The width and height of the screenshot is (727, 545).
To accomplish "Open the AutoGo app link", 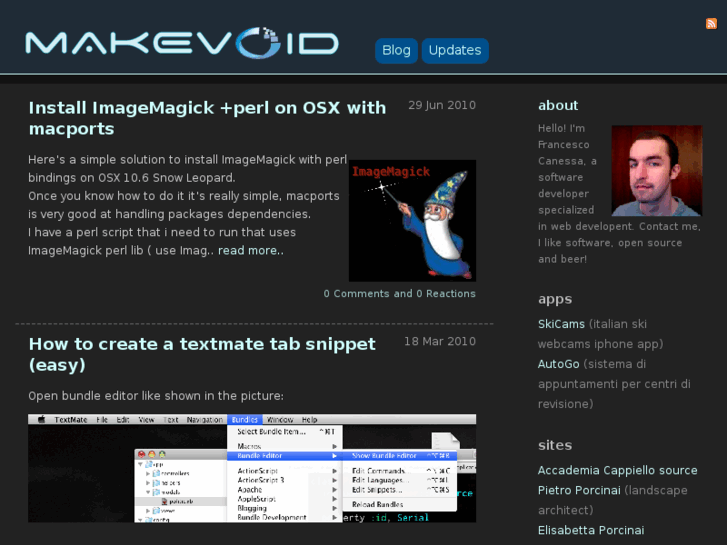I will pos(558,364).
